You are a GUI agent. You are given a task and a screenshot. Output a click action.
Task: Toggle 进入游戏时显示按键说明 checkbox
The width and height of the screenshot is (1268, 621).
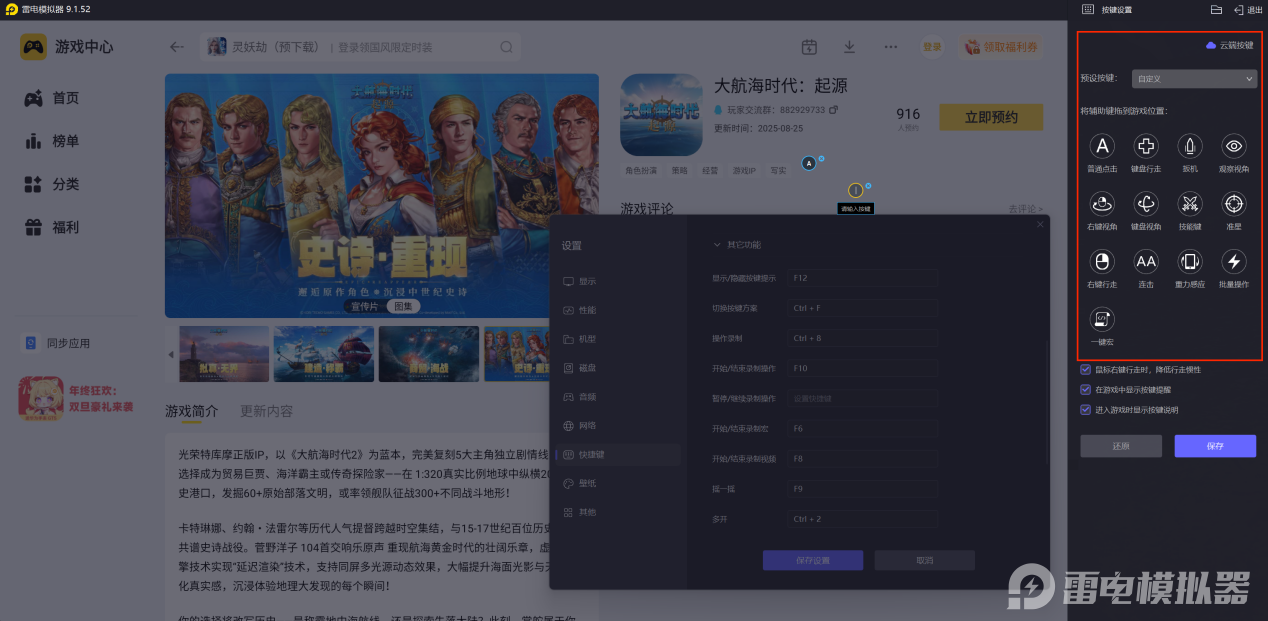click(1086, 409)
